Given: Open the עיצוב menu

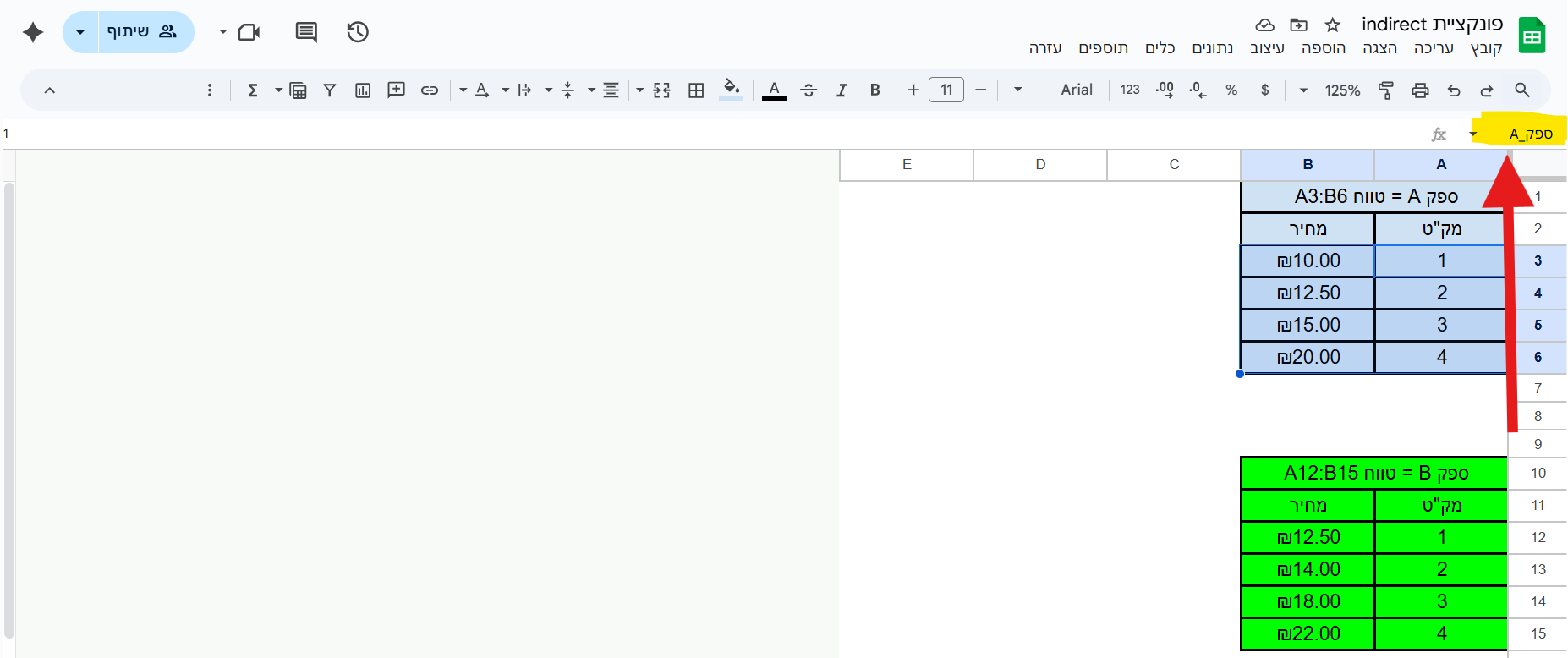Looking at the screenshot, I should tap(1267, 48).
